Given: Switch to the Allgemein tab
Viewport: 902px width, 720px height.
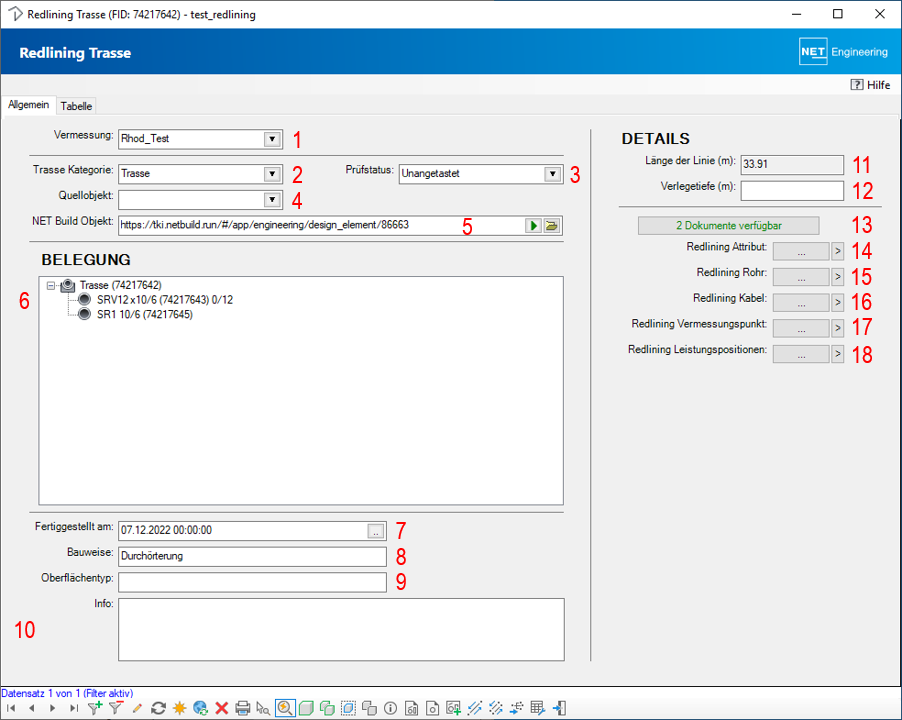Looking at the screenshot, I should coord(28,105).
